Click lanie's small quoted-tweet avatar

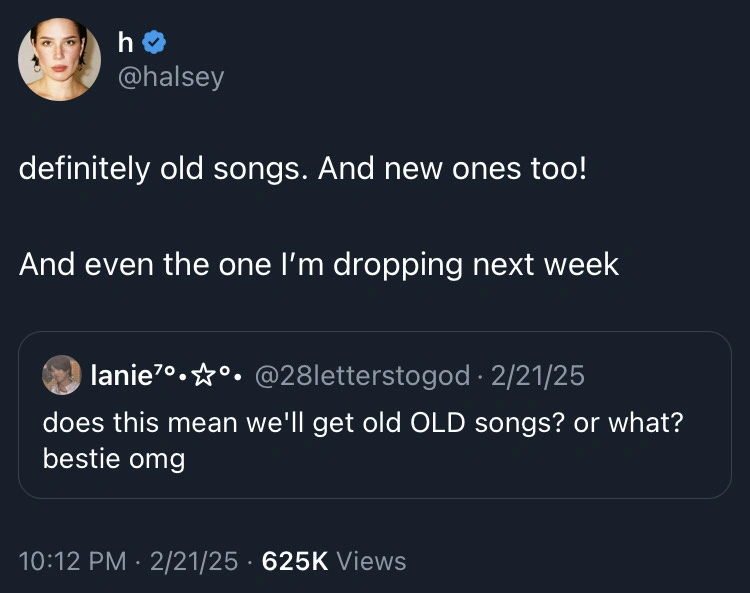pos(61,375)
